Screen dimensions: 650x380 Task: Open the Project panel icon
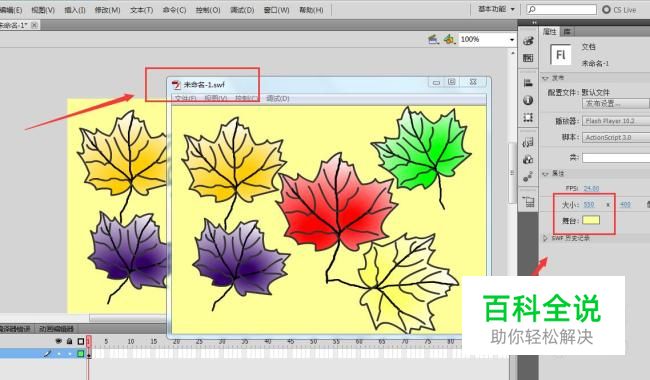click(x=528, y=201)
